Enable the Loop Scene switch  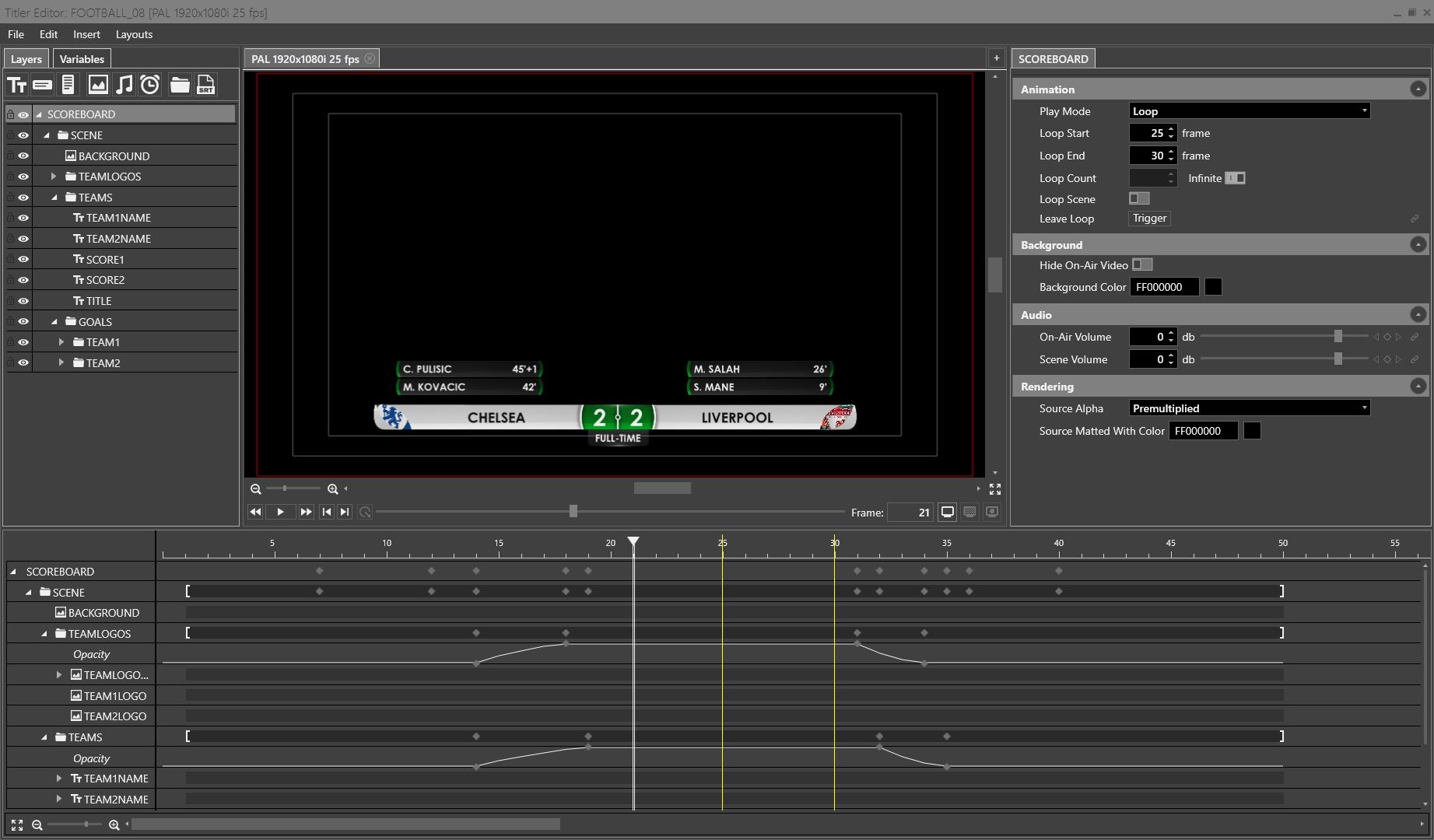pos(1139,199)
